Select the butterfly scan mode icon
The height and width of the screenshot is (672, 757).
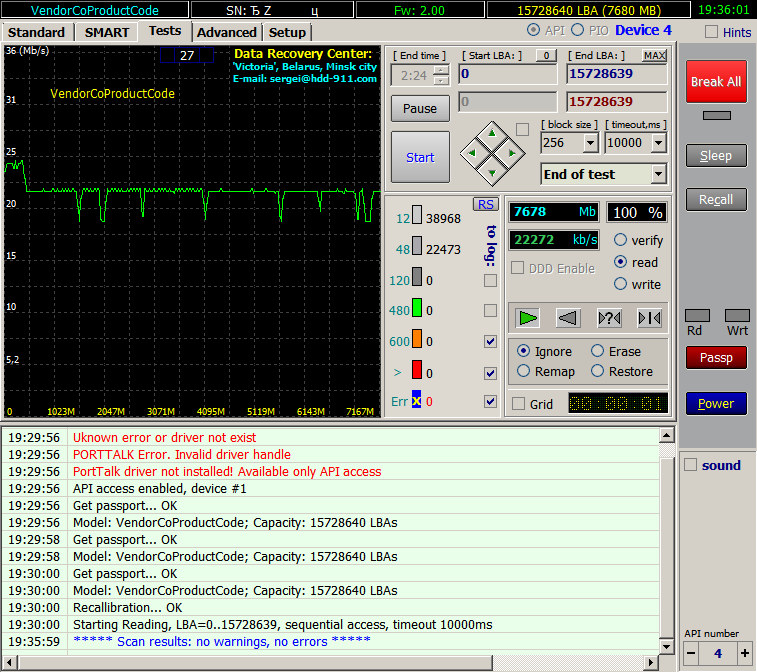pos(649,318)
